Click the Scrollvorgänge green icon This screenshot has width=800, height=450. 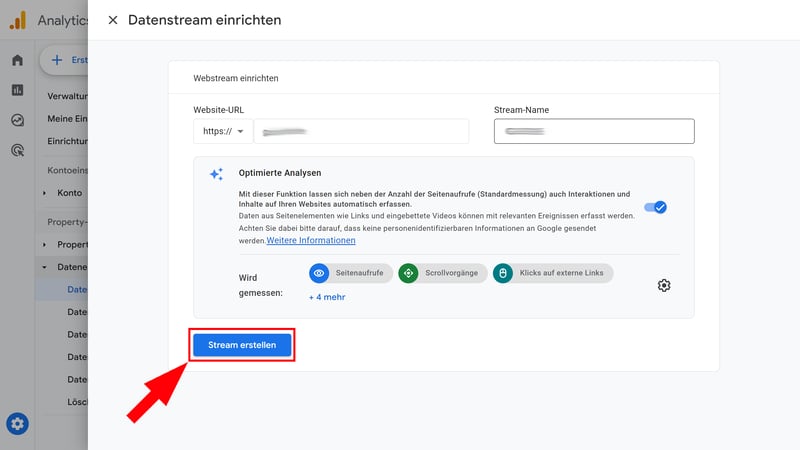408,273
